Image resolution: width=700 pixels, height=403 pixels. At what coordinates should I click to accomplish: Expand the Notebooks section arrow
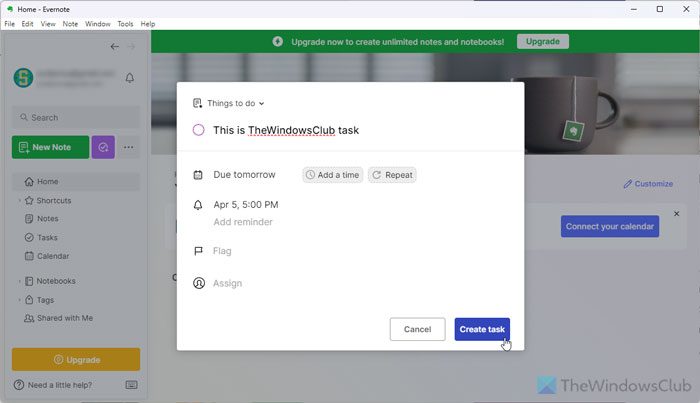click(x=19, y=281)
